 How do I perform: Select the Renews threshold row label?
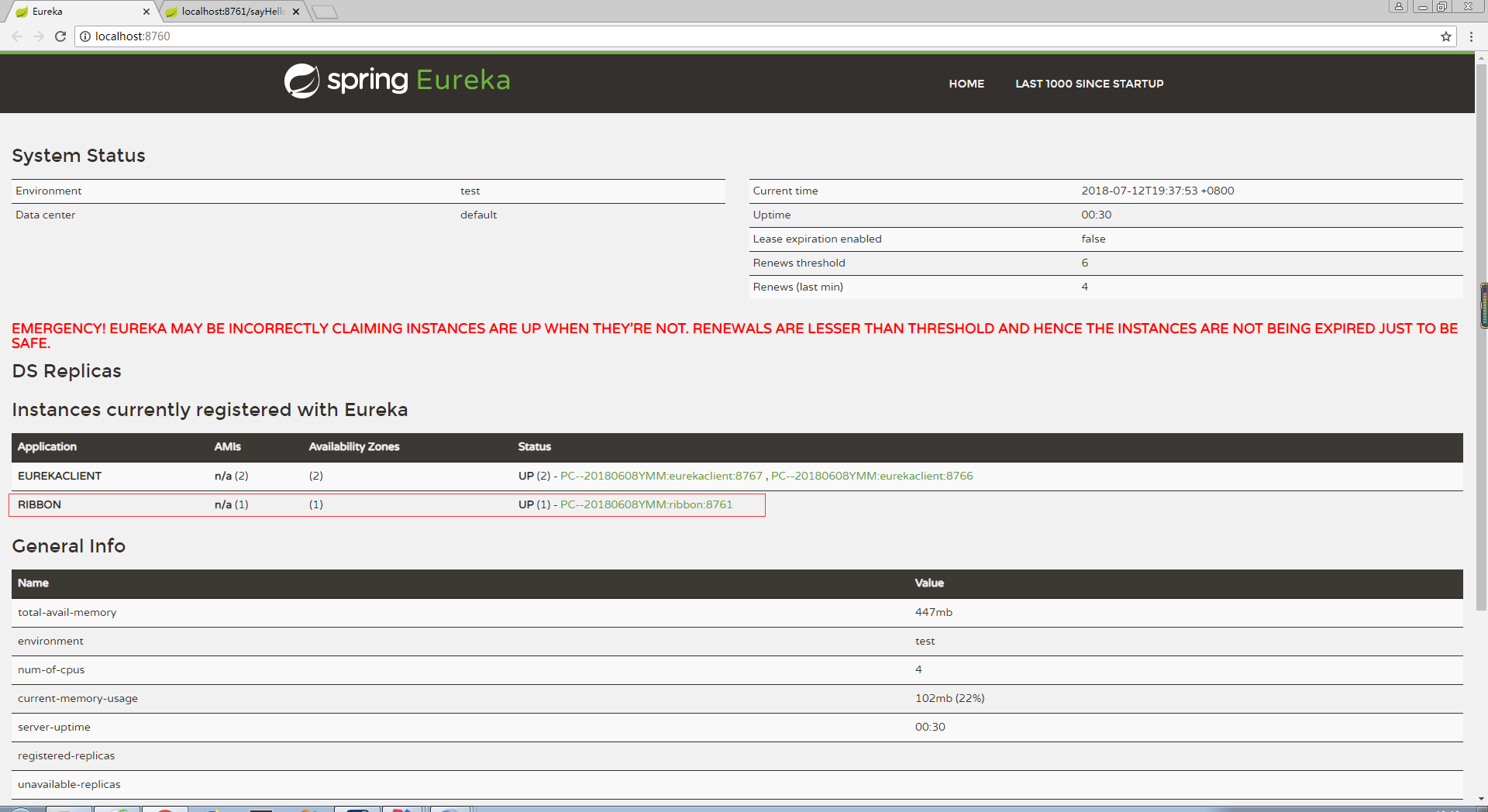799,263
